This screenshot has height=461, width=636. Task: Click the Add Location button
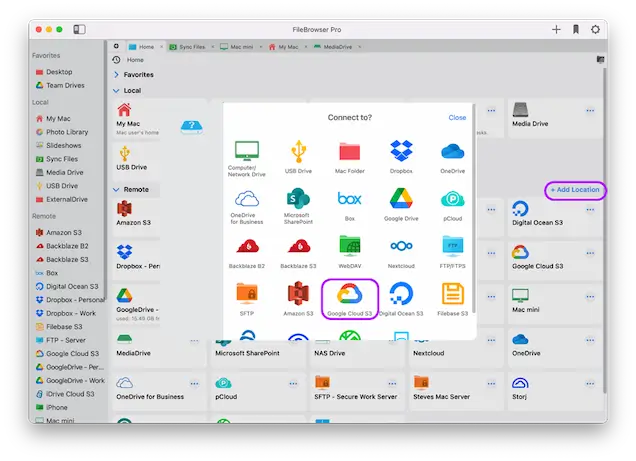(575, 190)
